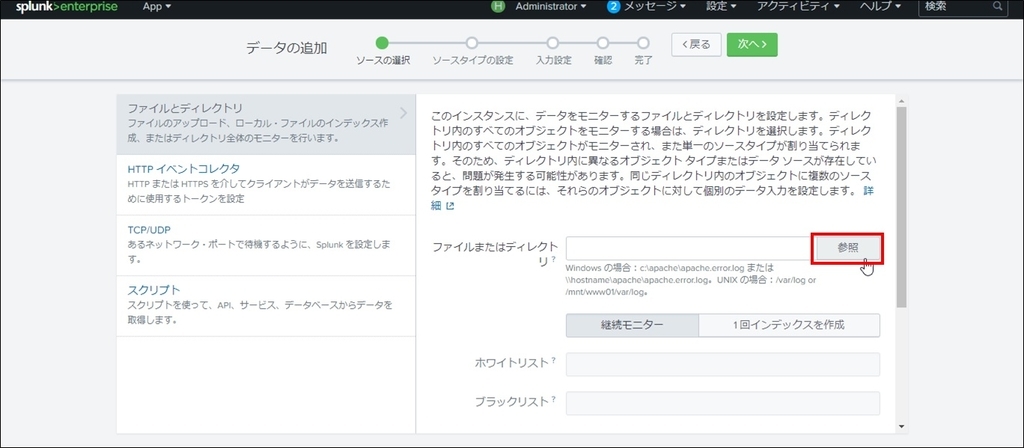The height and width of the screenshot is (448, 1024).
Task: Open the アクティビティ menu
Action: click(799, 7)
